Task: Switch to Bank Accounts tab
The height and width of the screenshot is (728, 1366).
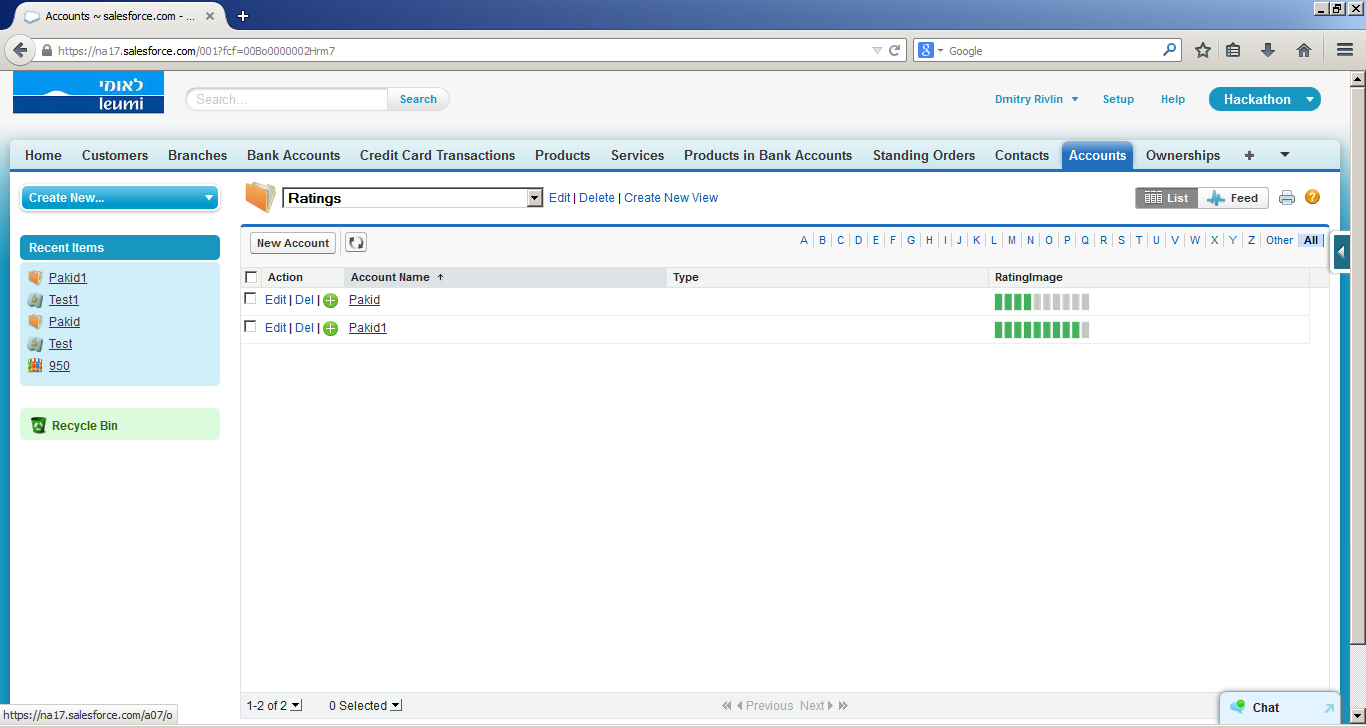Action: [294, 155]
